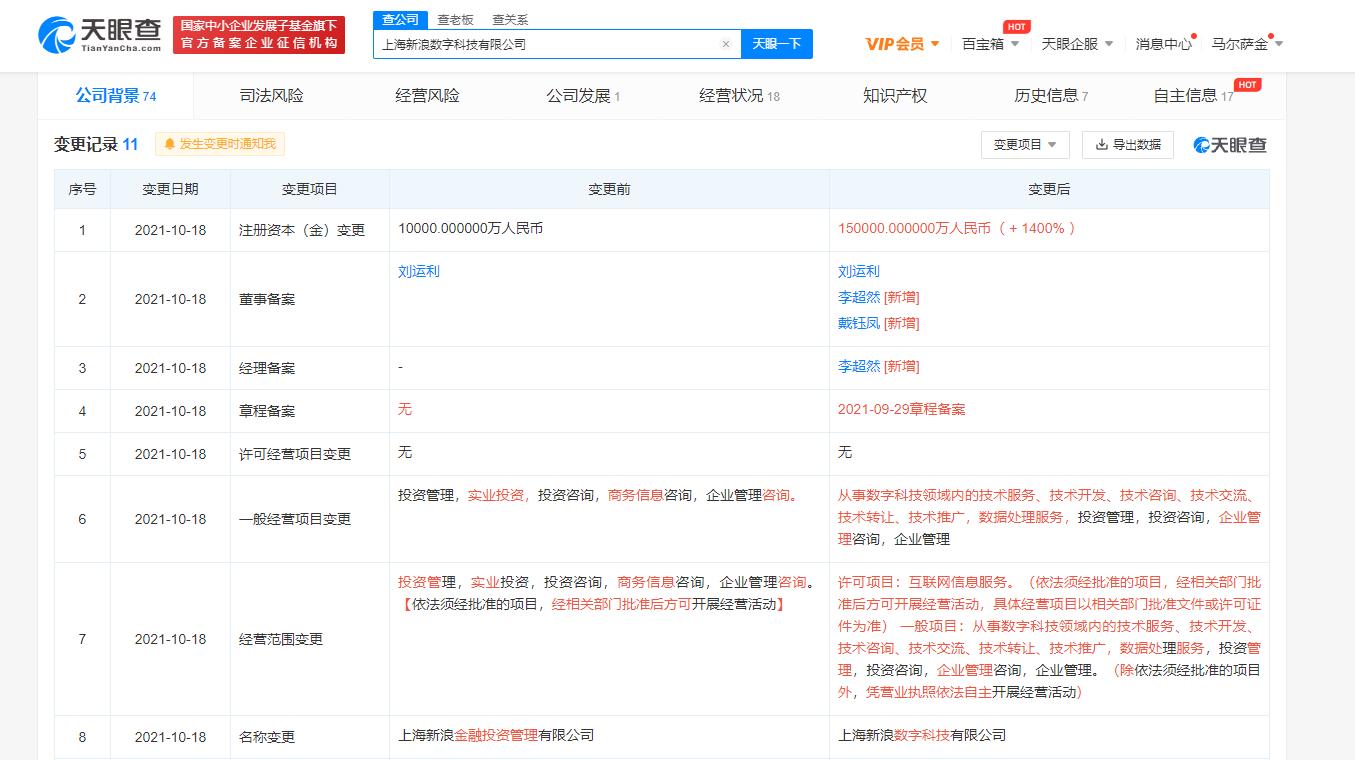This screenshot has width=1355, height=760.
Task: Switch to the 经营风险 tab
Action: [x=428, y=96]
